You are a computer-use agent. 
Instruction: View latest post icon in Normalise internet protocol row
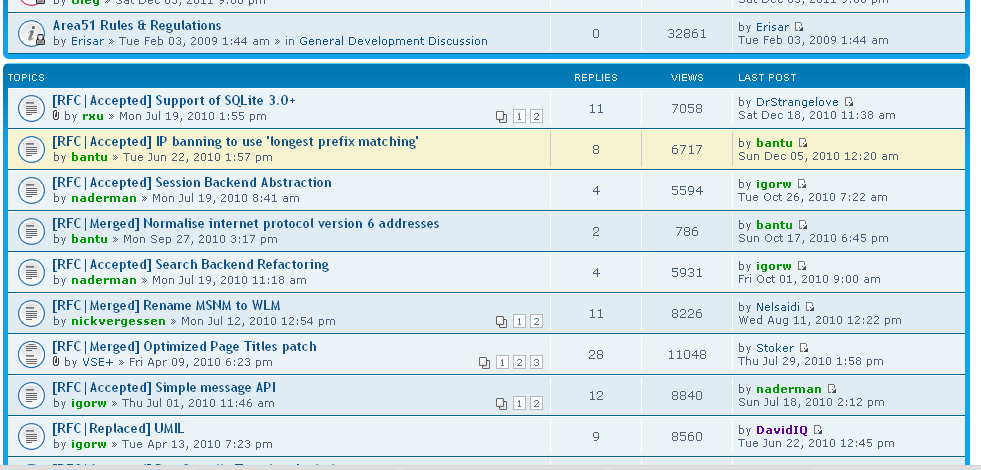(803, 225)
